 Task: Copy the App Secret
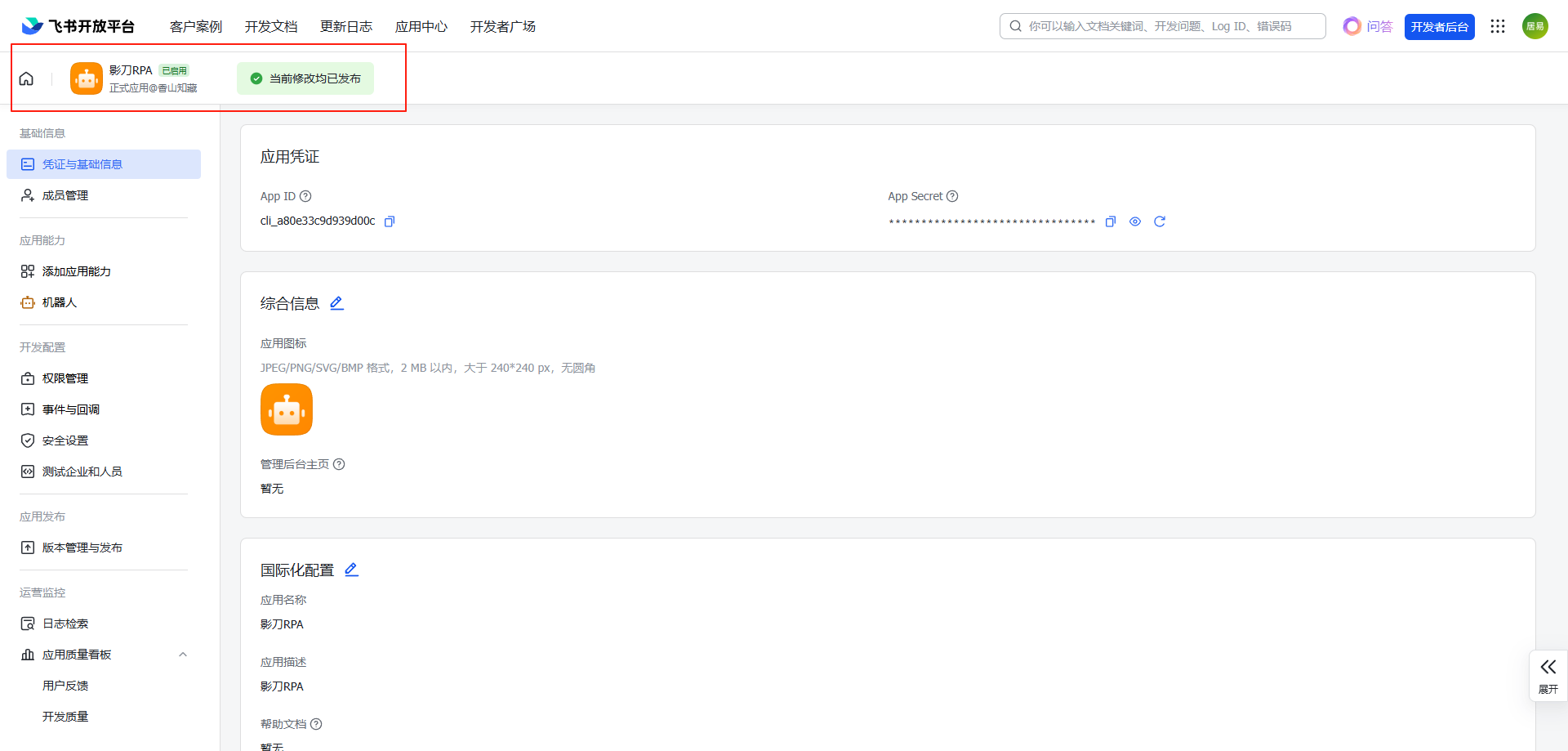pyautogui.click(x=1110, y=221)
